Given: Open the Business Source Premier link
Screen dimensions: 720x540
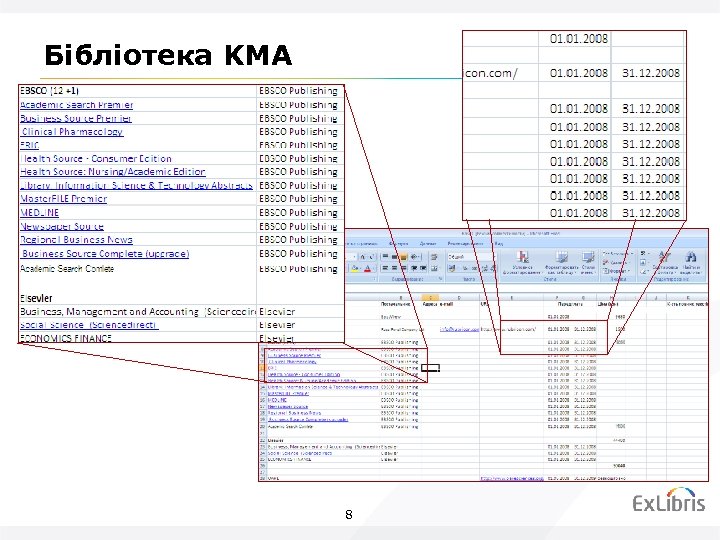Looking at the screenshot, I should (76, 118).
